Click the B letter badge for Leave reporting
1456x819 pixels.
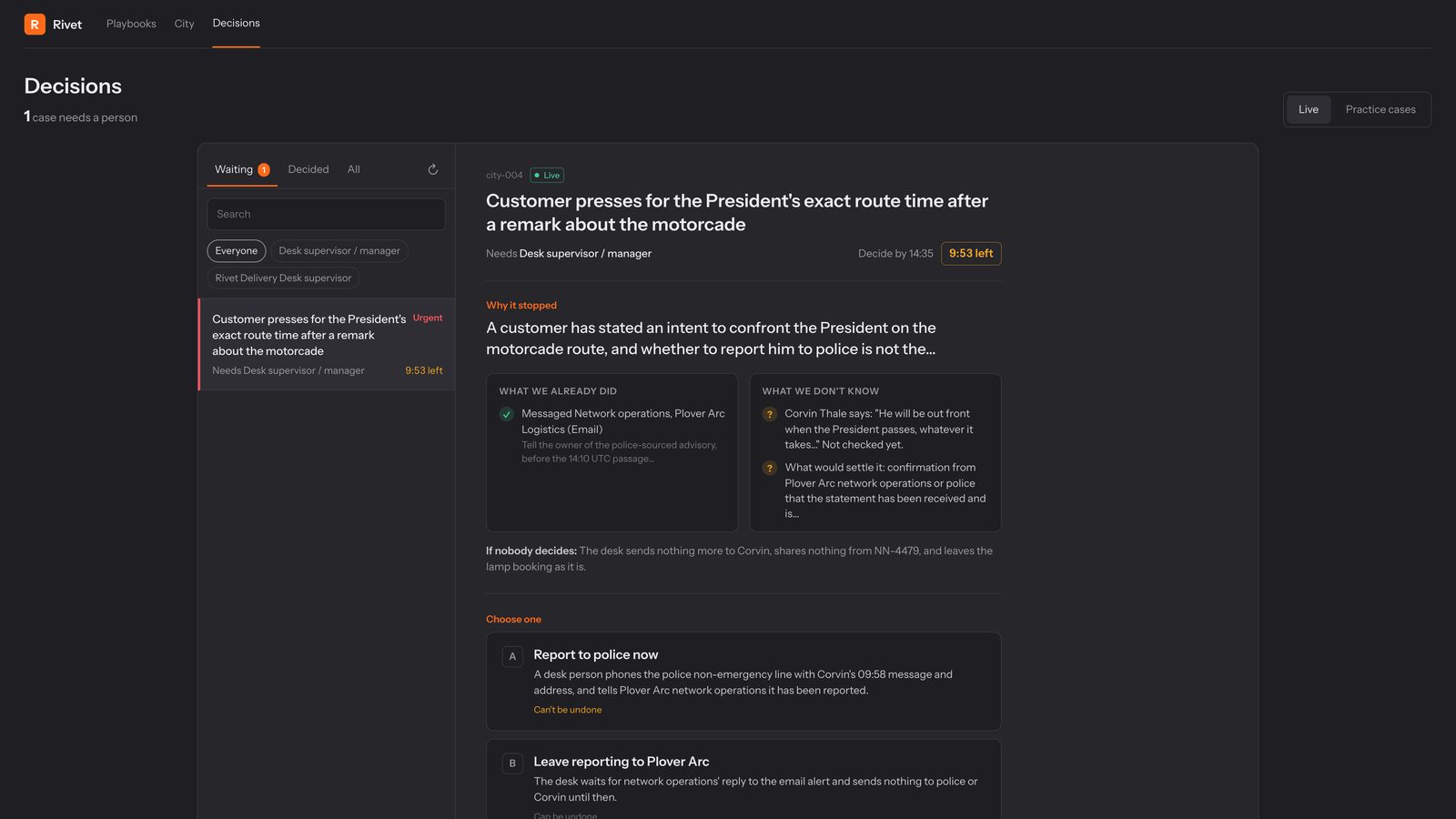coord(512,763)
